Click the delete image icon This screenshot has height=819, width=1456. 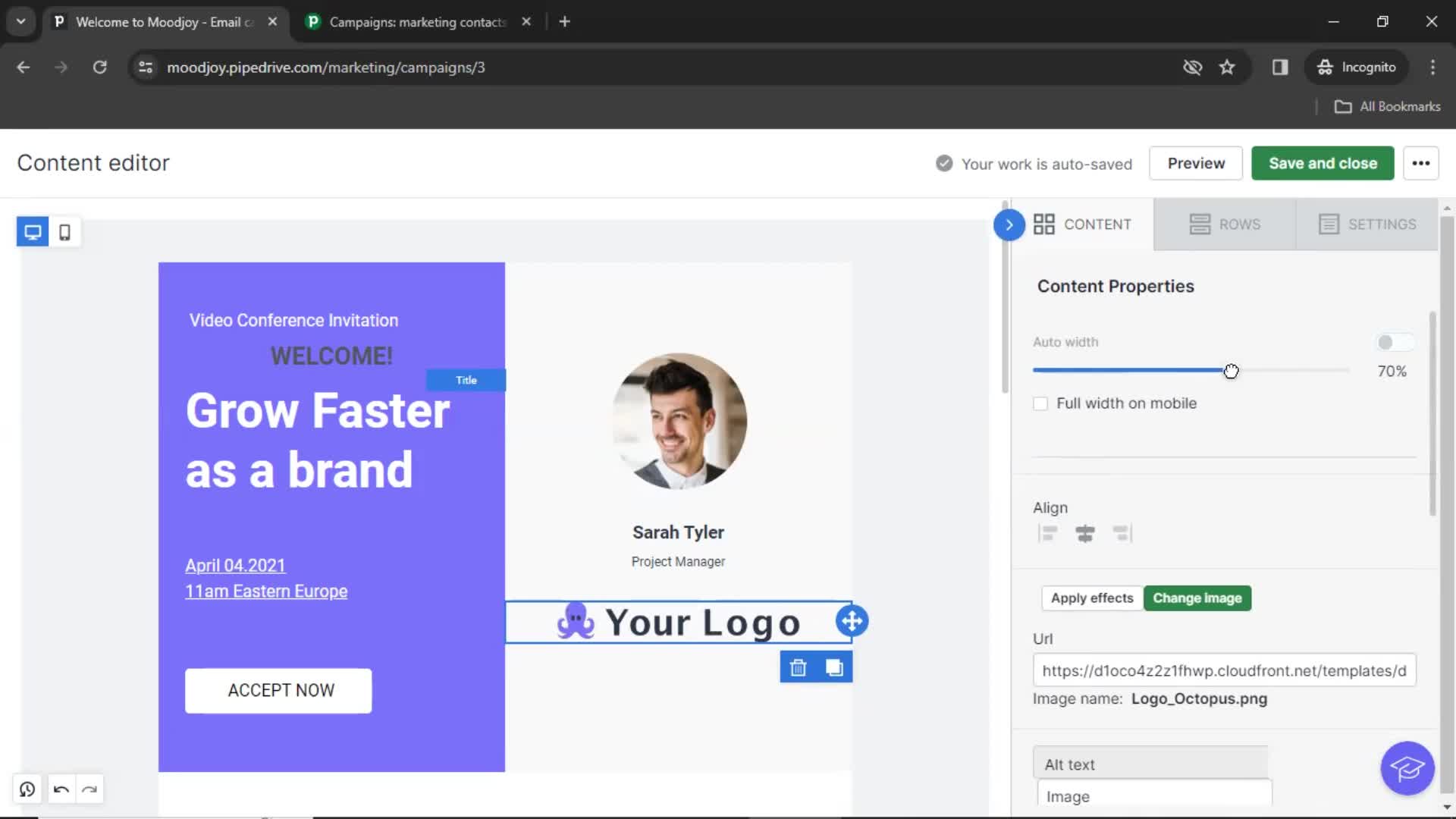798,667
